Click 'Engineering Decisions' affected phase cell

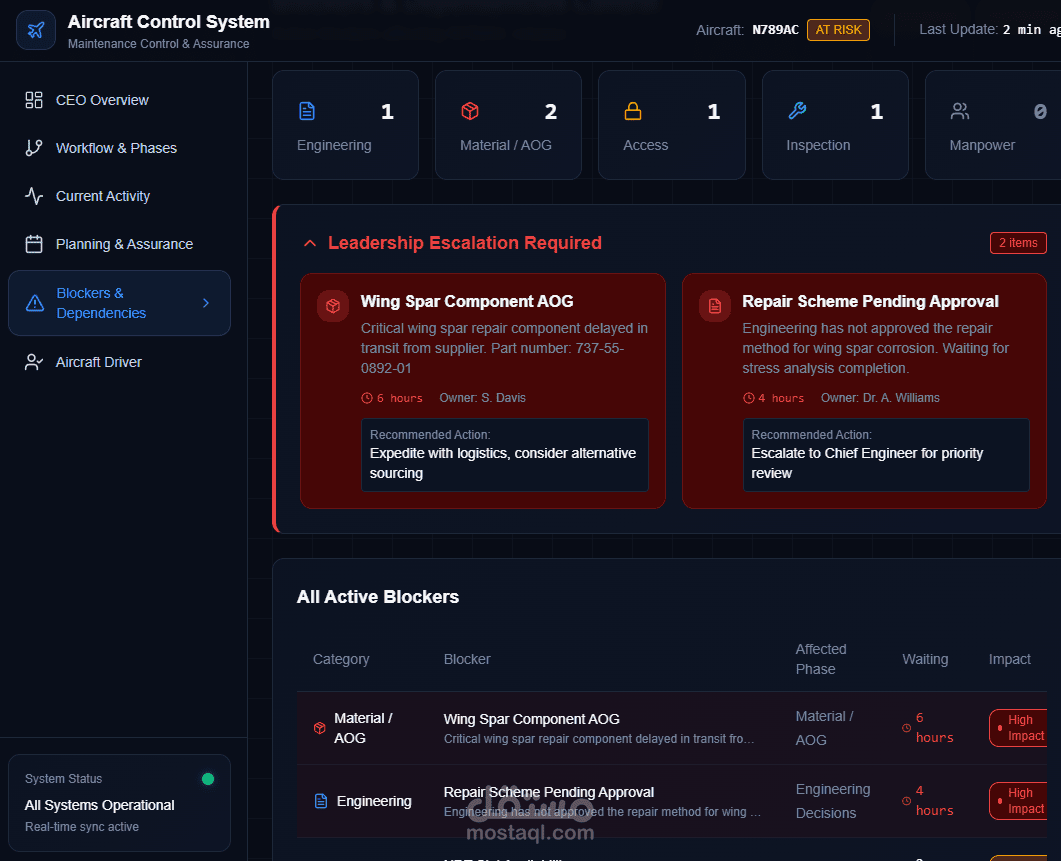click(833, 801)
